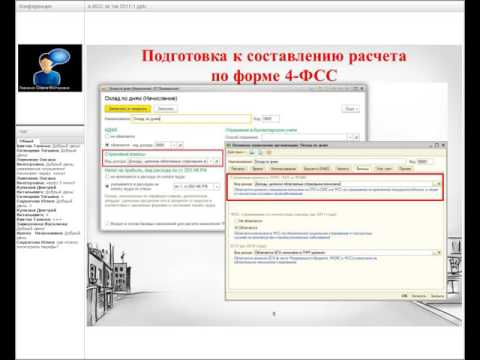Click the speaker avatar thumbnail
Screen dimensions: 480x360
[x=50, y=68]
